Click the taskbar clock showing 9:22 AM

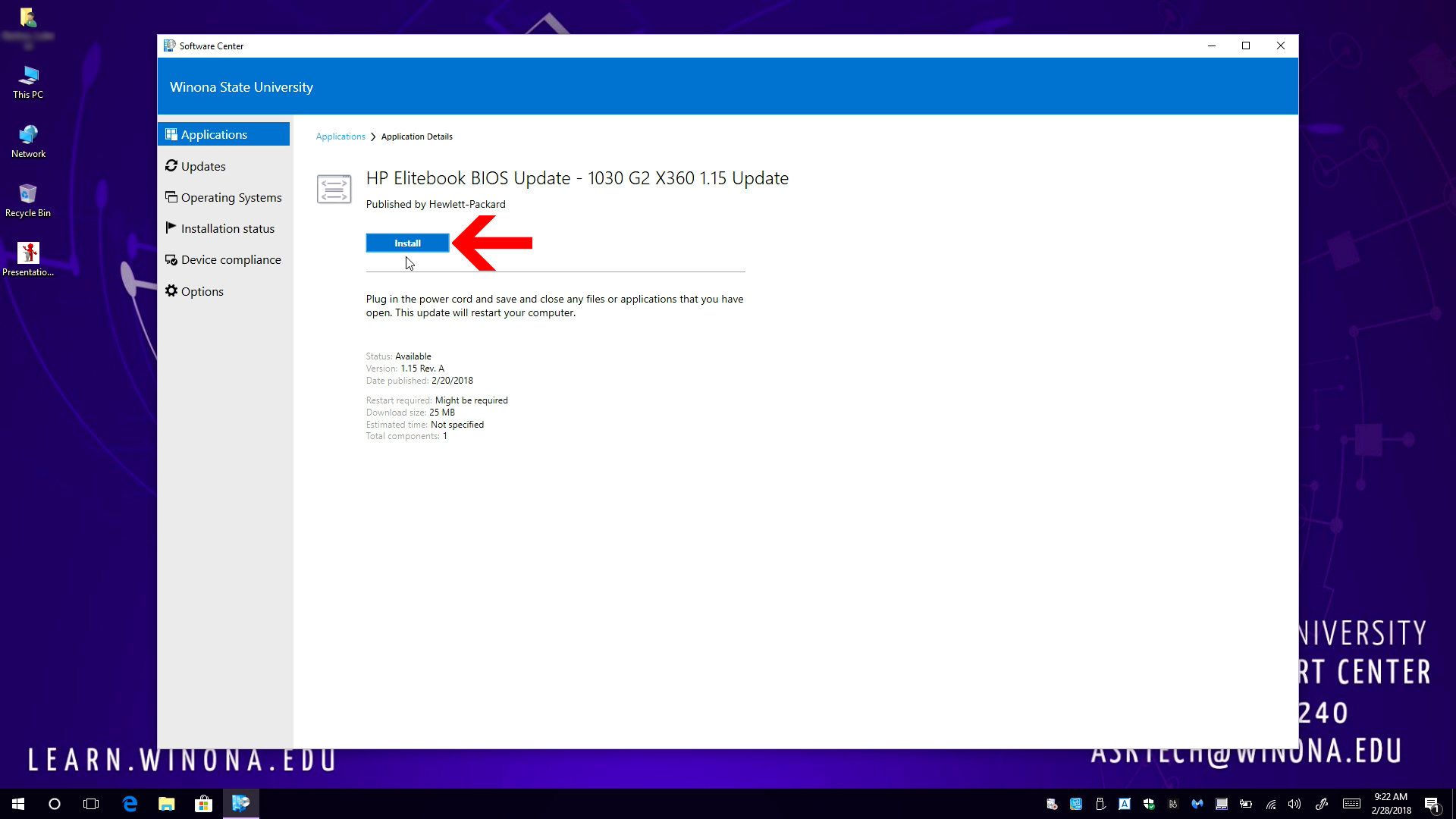[x=1391, y=804]
